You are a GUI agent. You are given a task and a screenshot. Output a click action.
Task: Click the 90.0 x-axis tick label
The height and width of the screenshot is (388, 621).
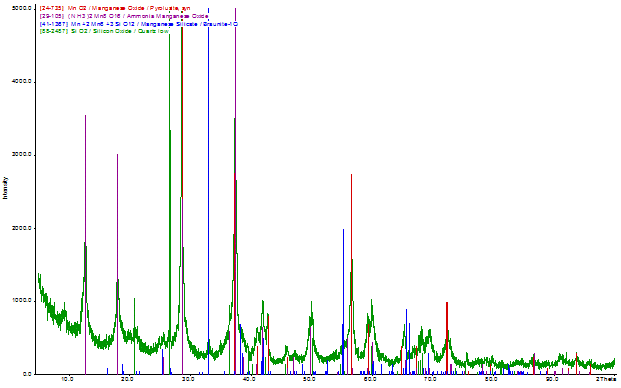552,380
